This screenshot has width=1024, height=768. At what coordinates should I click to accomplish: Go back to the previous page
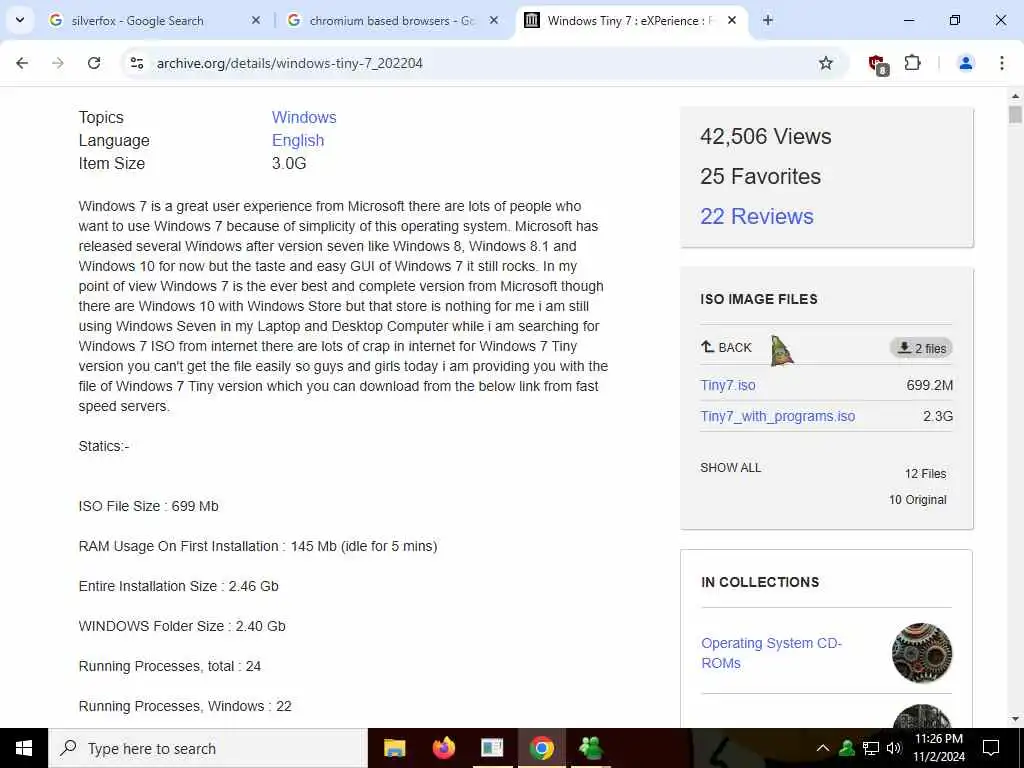(22, 63)
